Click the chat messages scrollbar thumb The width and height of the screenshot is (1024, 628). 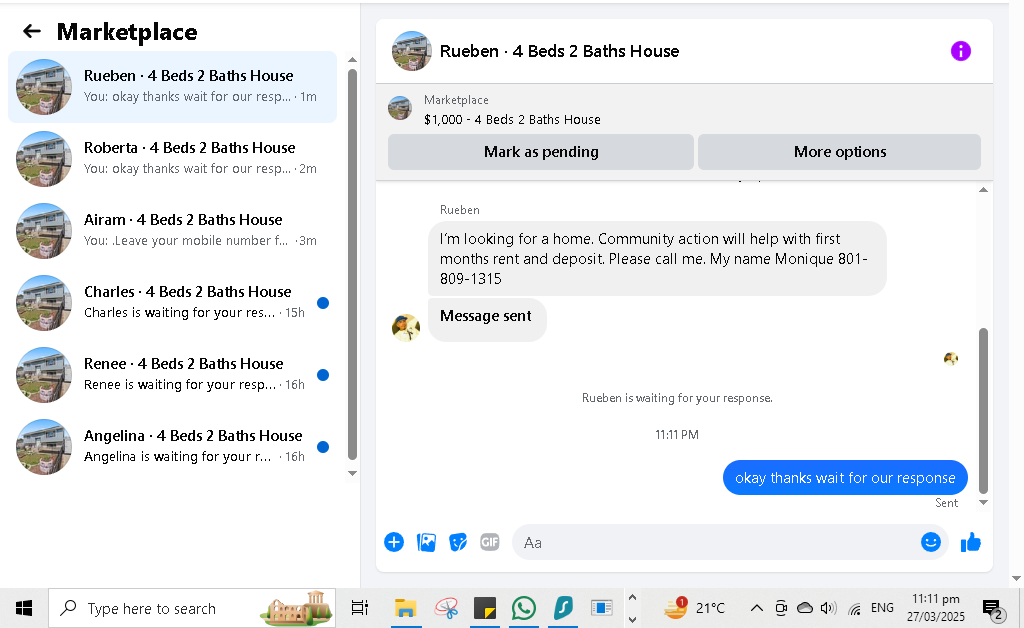pos(983,410)
